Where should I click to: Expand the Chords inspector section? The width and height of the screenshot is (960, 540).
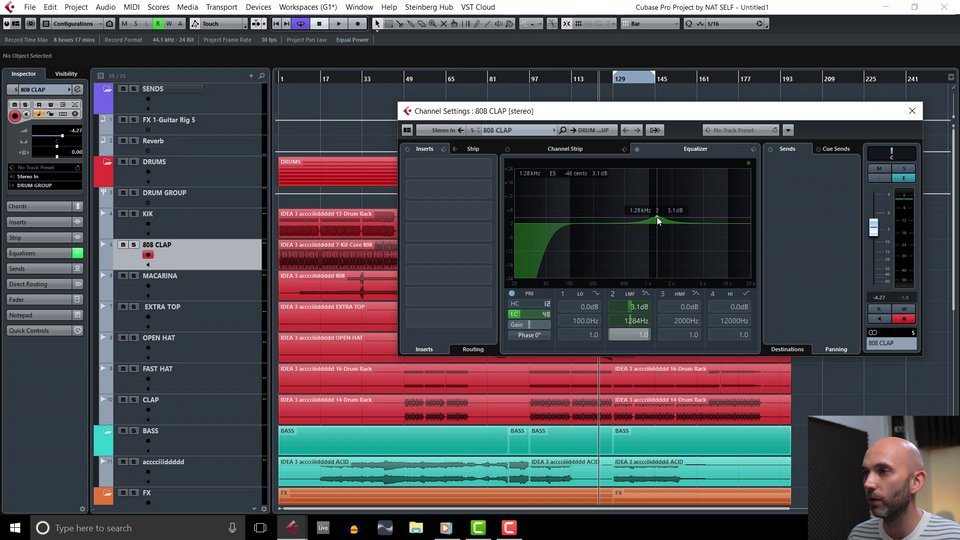tap(45, 206)
